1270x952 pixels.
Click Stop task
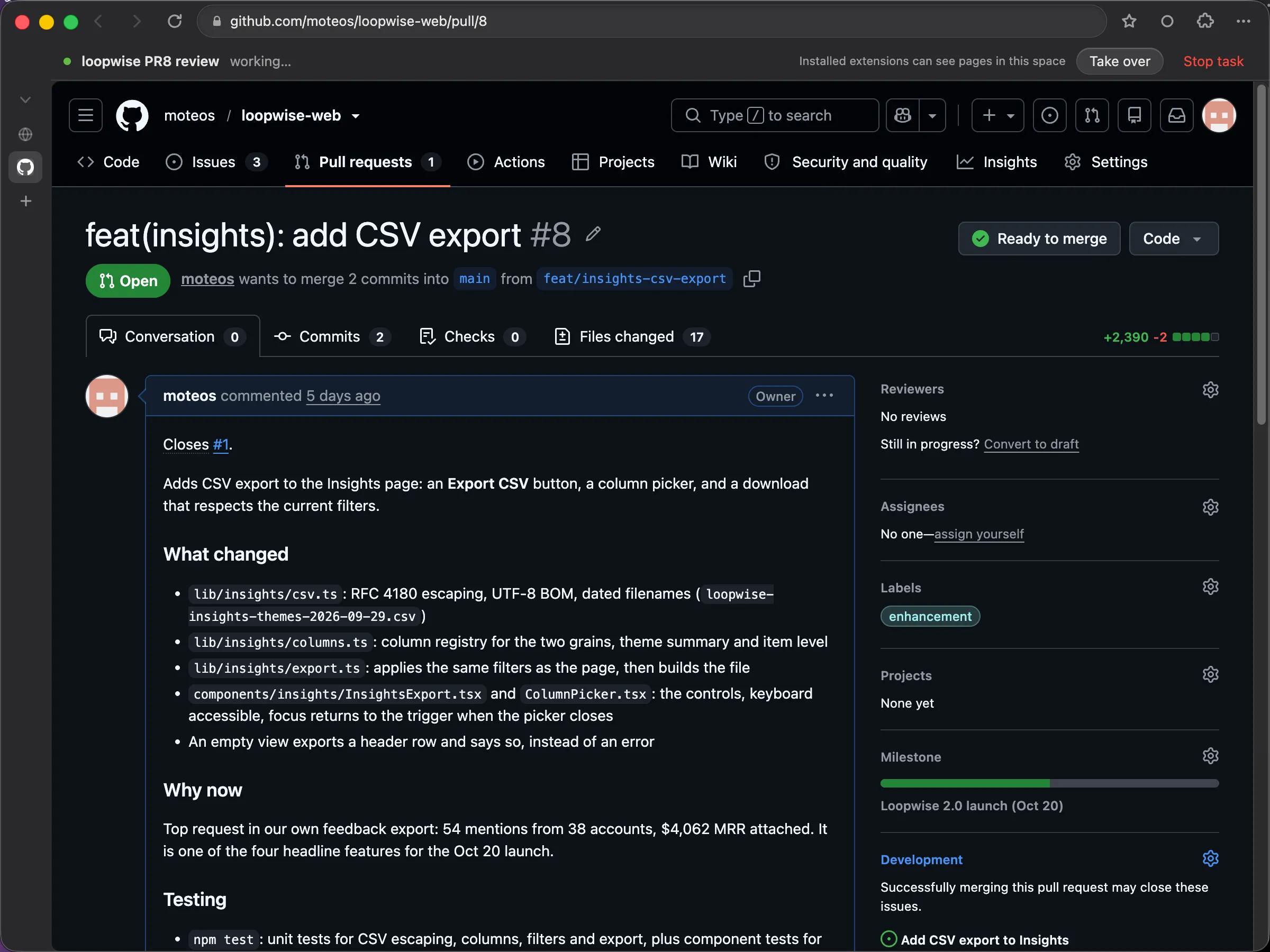[x=1213, y=61]
